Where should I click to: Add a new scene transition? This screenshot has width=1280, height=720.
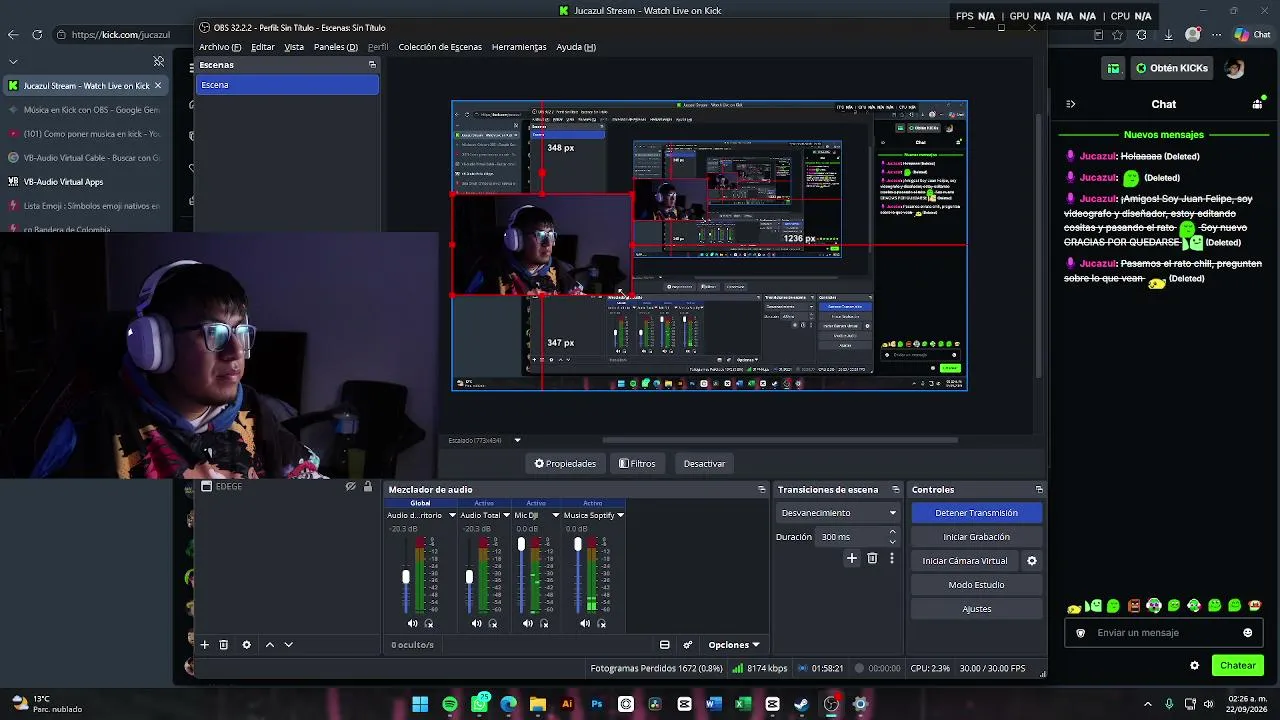pos(852,559)
